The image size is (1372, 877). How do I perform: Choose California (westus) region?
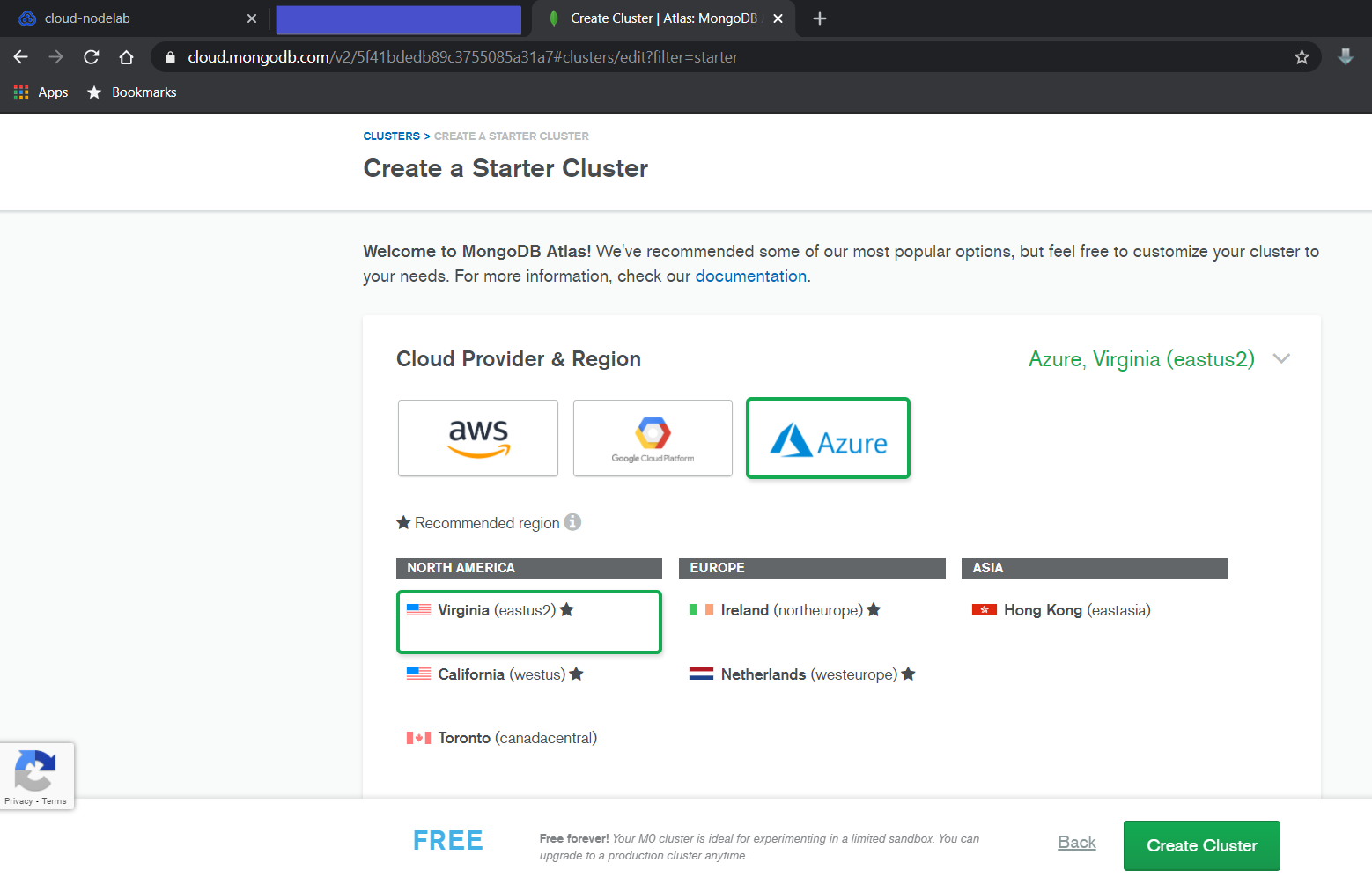[494, 674]
